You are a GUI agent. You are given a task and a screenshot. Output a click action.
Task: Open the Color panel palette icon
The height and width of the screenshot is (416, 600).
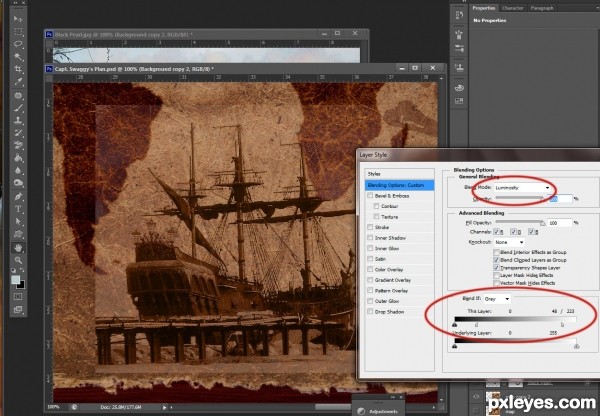459,88
